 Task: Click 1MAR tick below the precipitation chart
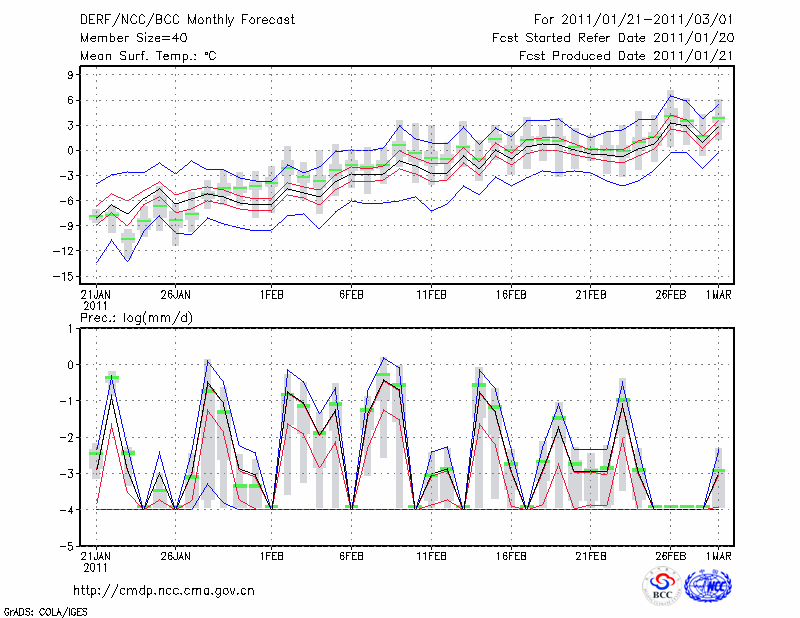[x=719, y=555]
